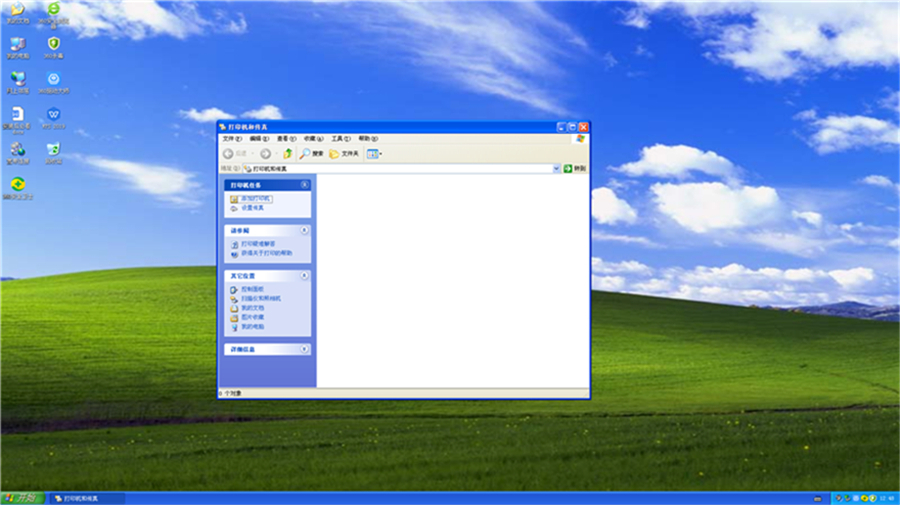Select the 360 Driver Master desktop icon
Viewport: 900px width, 505px height.
pyautogui.click(x=53, y=83)
